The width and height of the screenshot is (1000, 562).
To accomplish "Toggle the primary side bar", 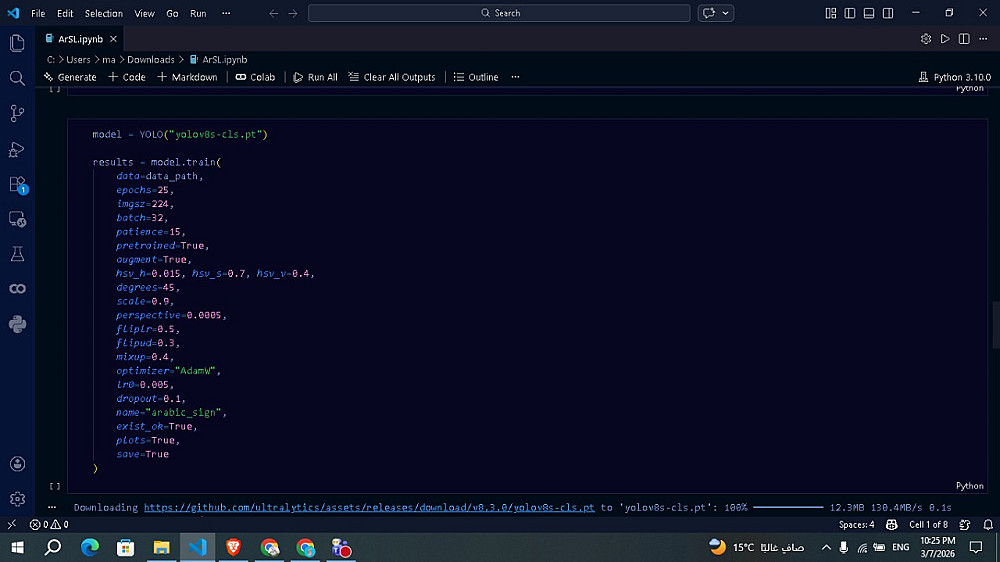I will 849,13.
